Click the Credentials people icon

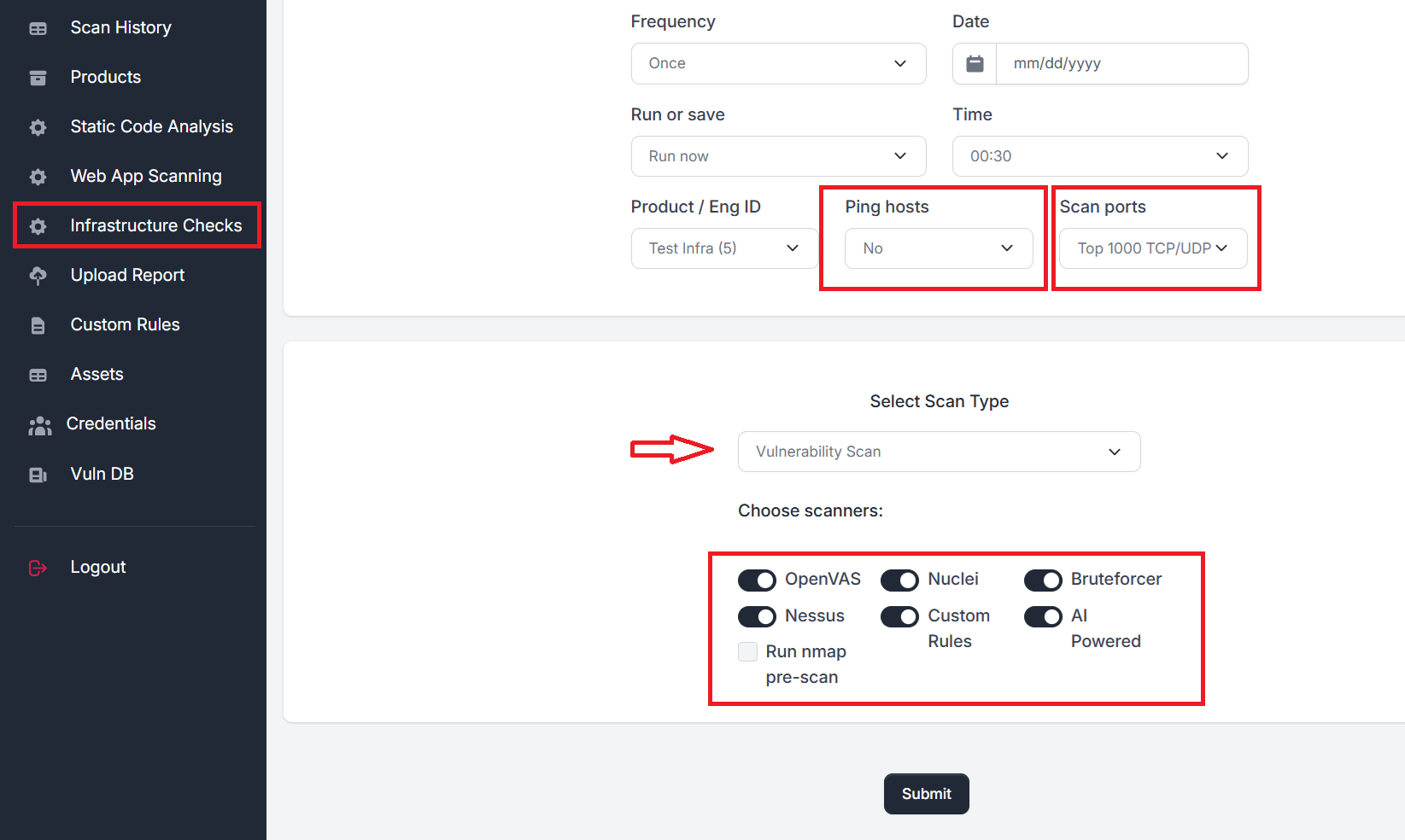(39, 425)
